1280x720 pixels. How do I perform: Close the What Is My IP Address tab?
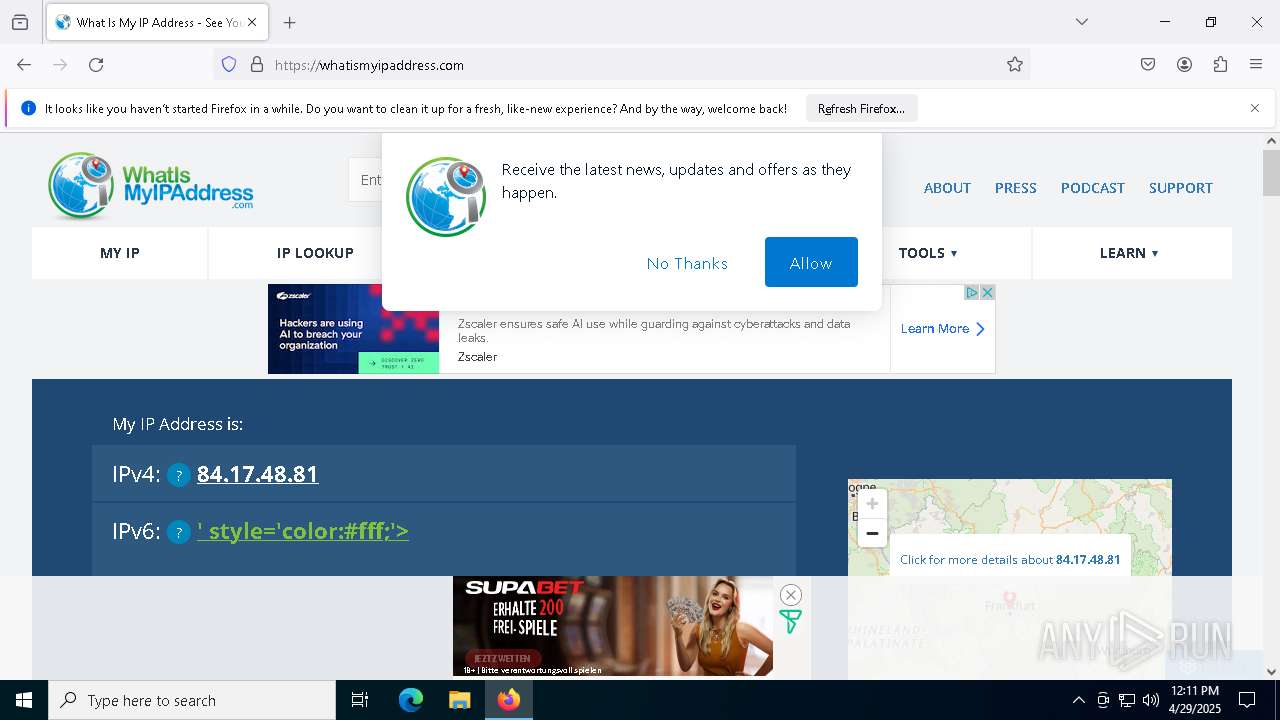click(252, 22)
